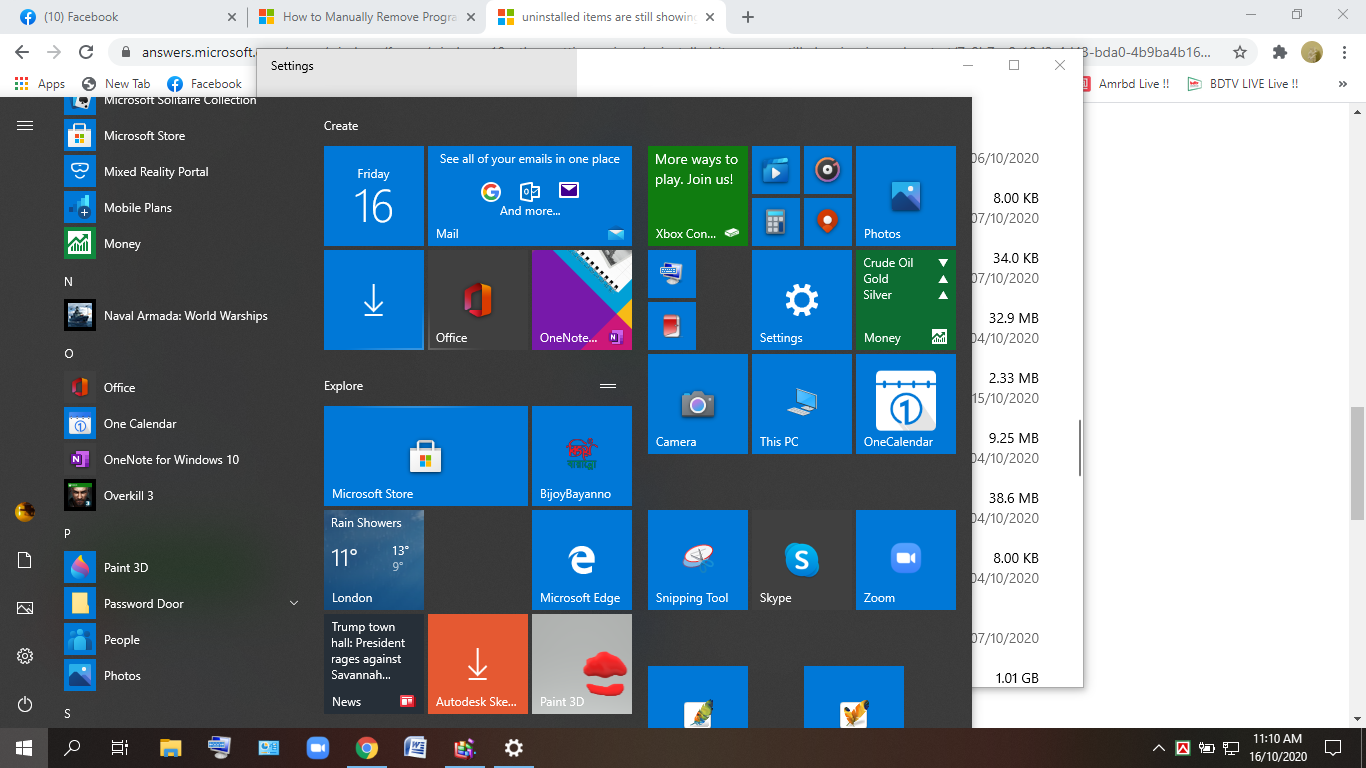Open the Maps small tile
The width and height of the screenshot is (1366, 768).
pos(827,222)
